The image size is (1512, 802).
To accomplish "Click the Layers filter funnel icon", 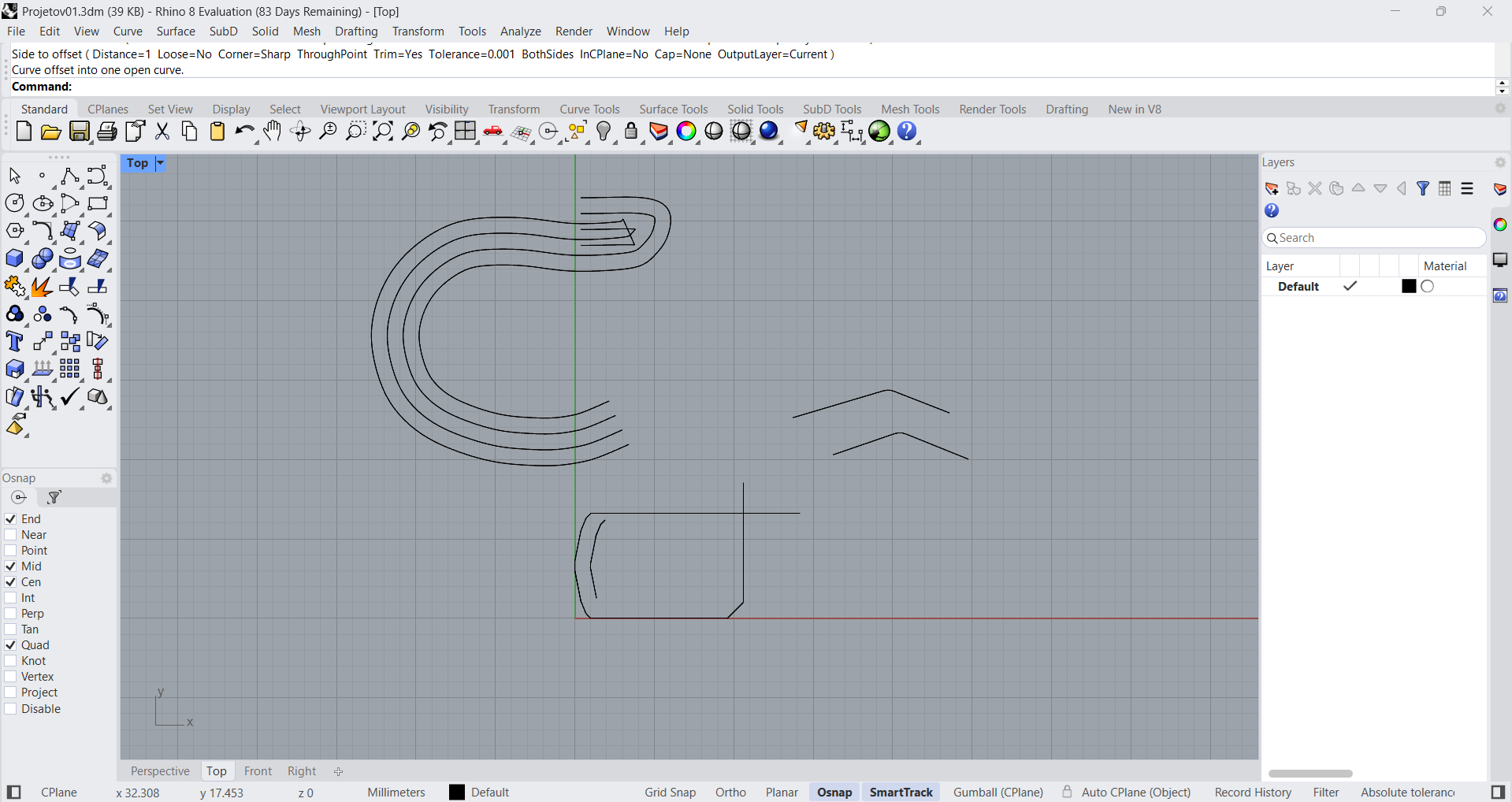I will [x=1423, y=189].
